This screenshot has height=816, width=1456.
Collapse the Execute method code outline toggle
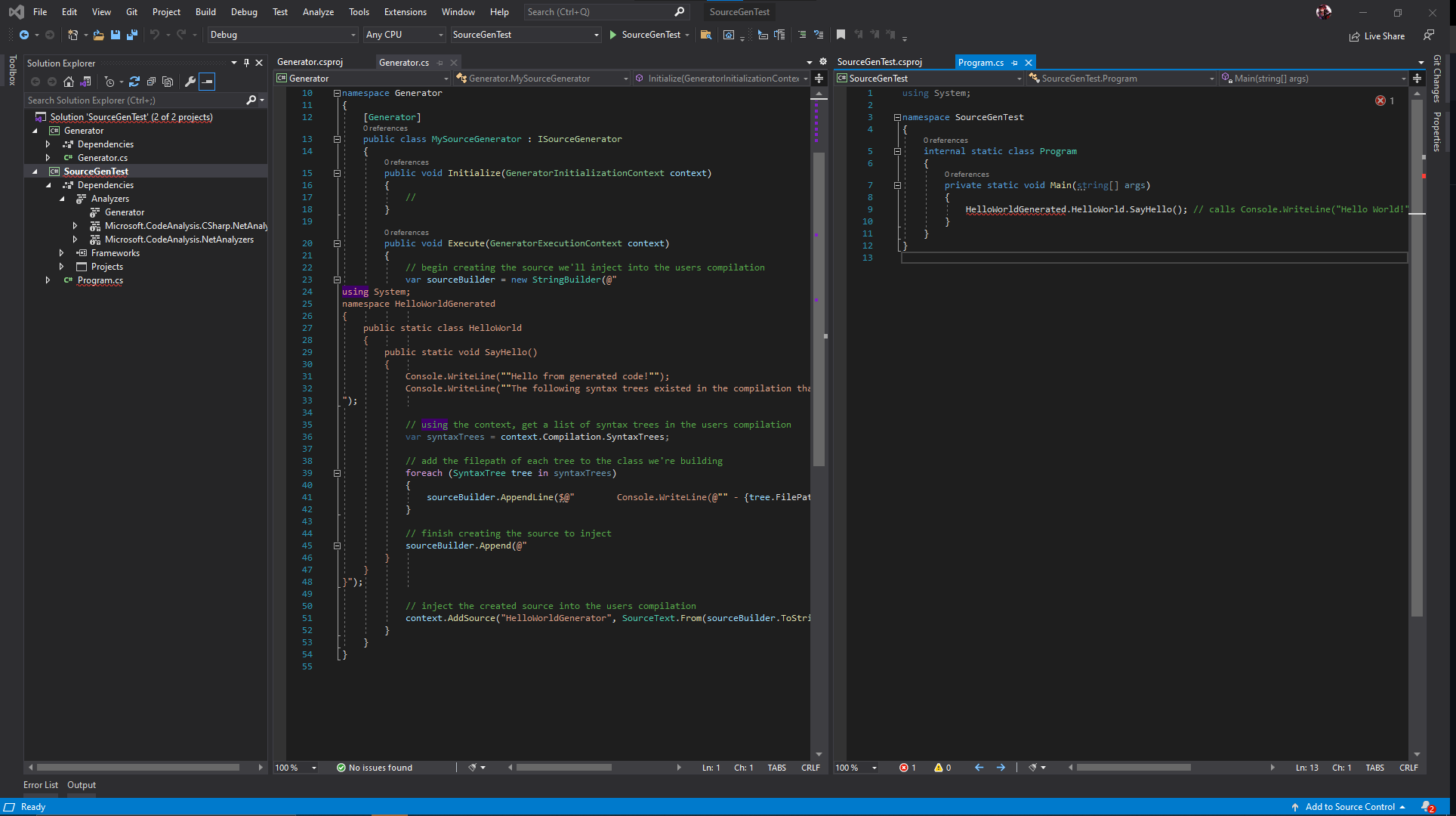[x=337, y=243]
